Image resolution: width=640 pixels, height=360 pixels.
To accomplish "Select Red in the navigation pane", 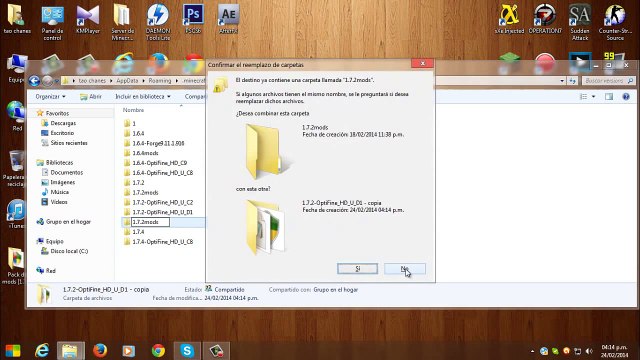I will pyautogui.click(x=50, y=271).
